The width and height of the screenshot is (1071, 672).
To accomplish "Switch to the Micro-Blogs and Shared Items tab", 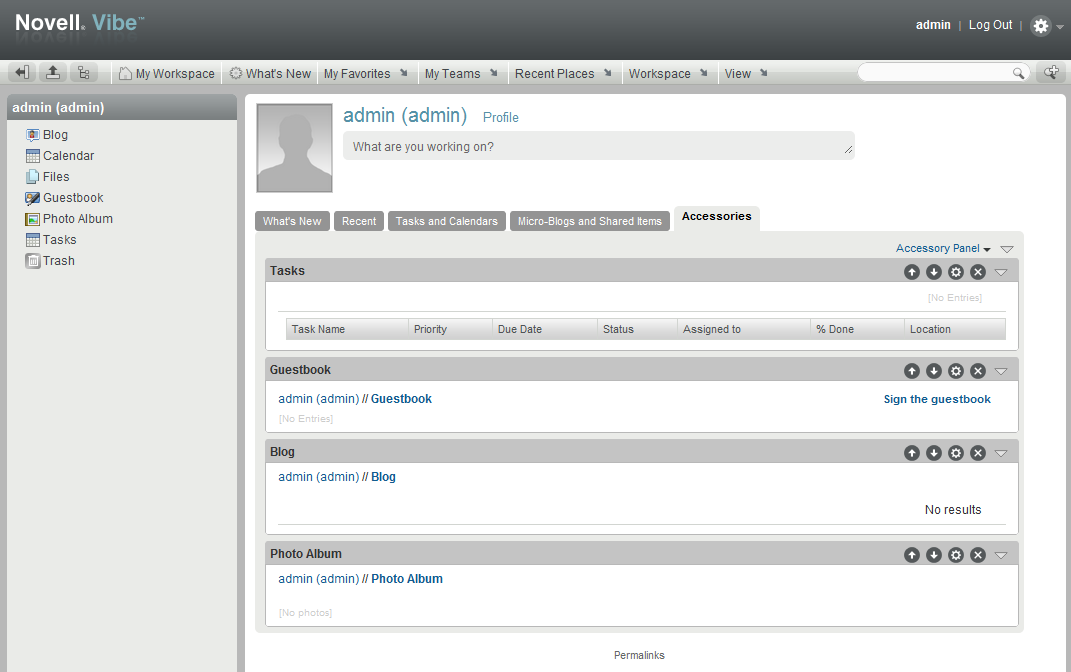I will [589, 221].
